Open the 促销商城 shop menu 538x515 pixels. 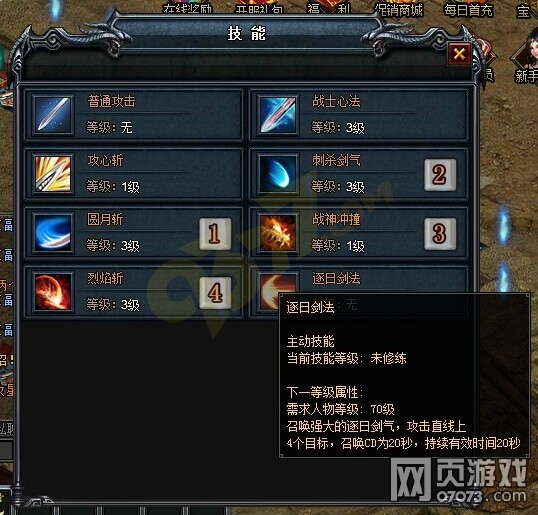click(x=399, y=9)
